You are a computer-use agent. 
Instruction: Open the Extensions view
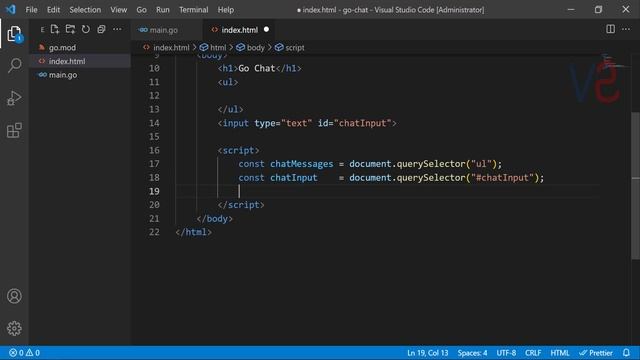[14, 131]
